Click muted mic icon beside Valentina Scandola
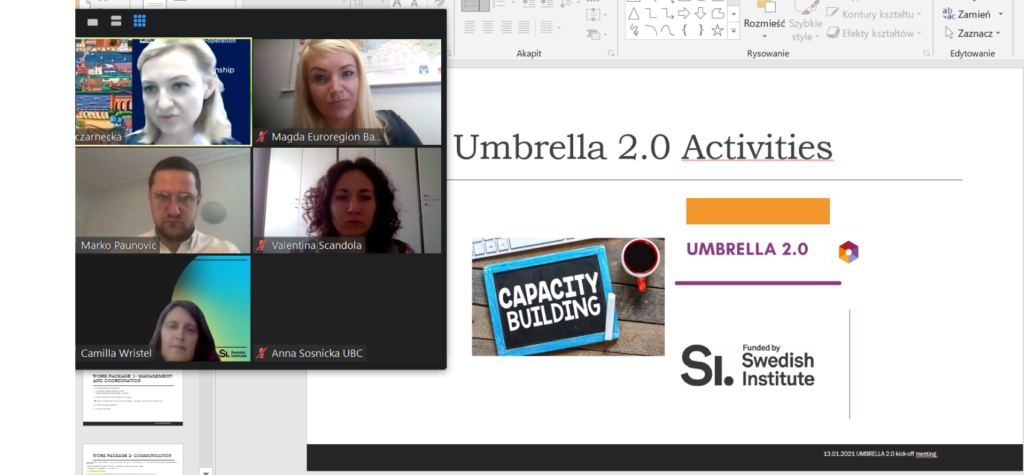 [x=262, y=246]
